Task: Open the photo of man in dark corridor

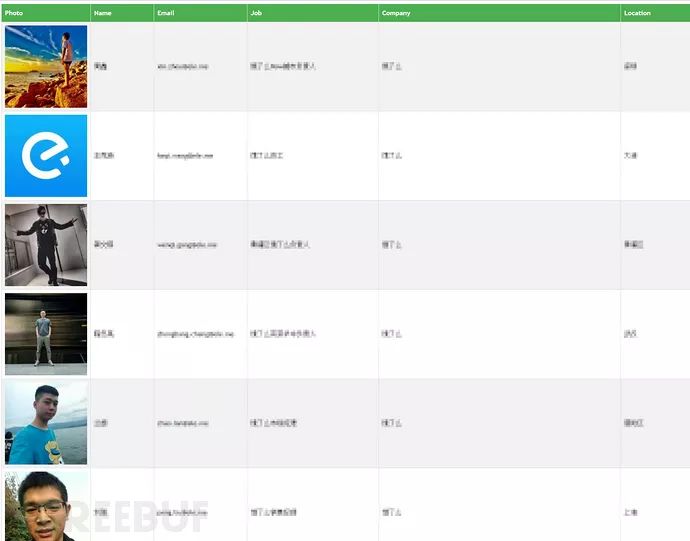Action: (46, 334)
